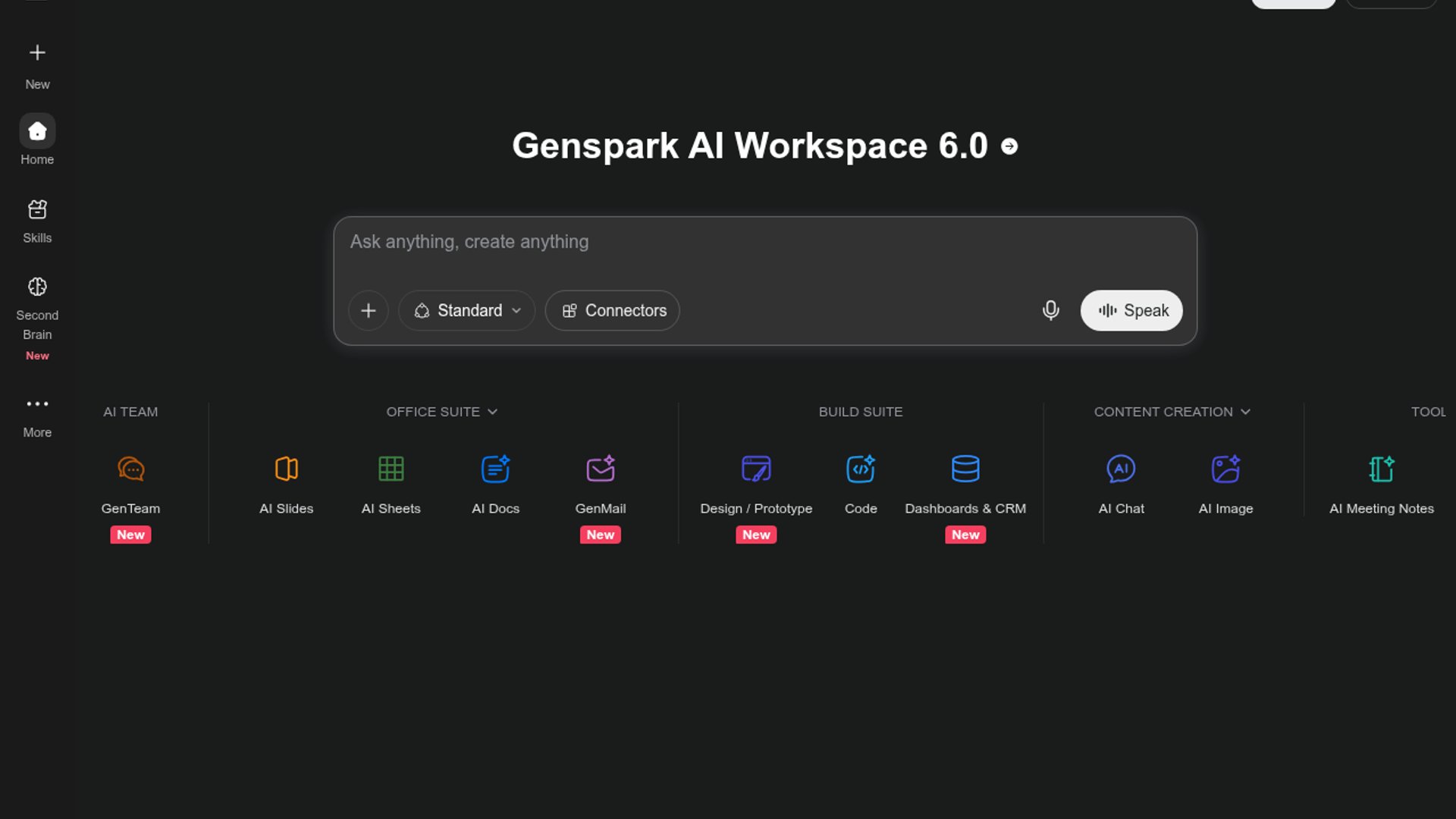Image resolution: width=1456 pixels, height=819 pixels.
Task: Expand the Standard model dropdown
Action: [x=467, y=311]
